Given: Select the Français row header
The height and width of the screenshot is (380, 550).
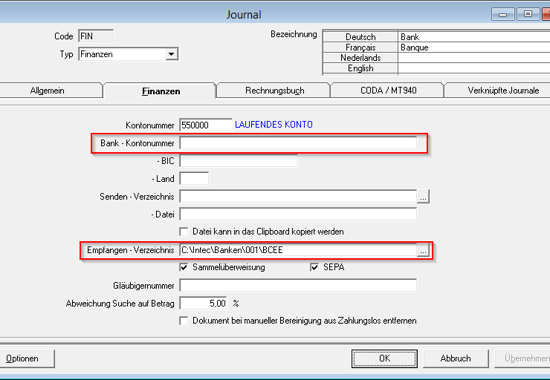Looking at the screenshot, I should 360,47.
